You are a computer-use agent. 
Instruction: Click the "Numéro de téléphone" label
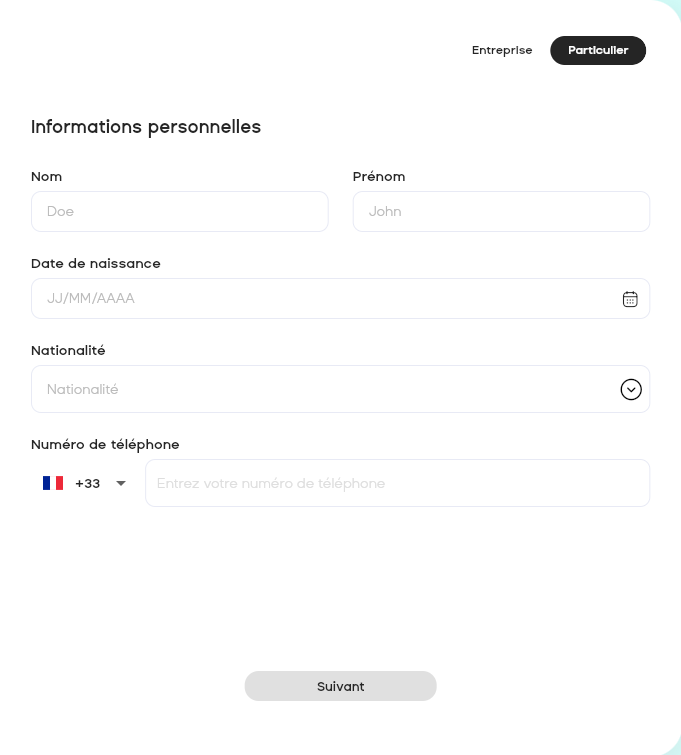click(105, 445)
